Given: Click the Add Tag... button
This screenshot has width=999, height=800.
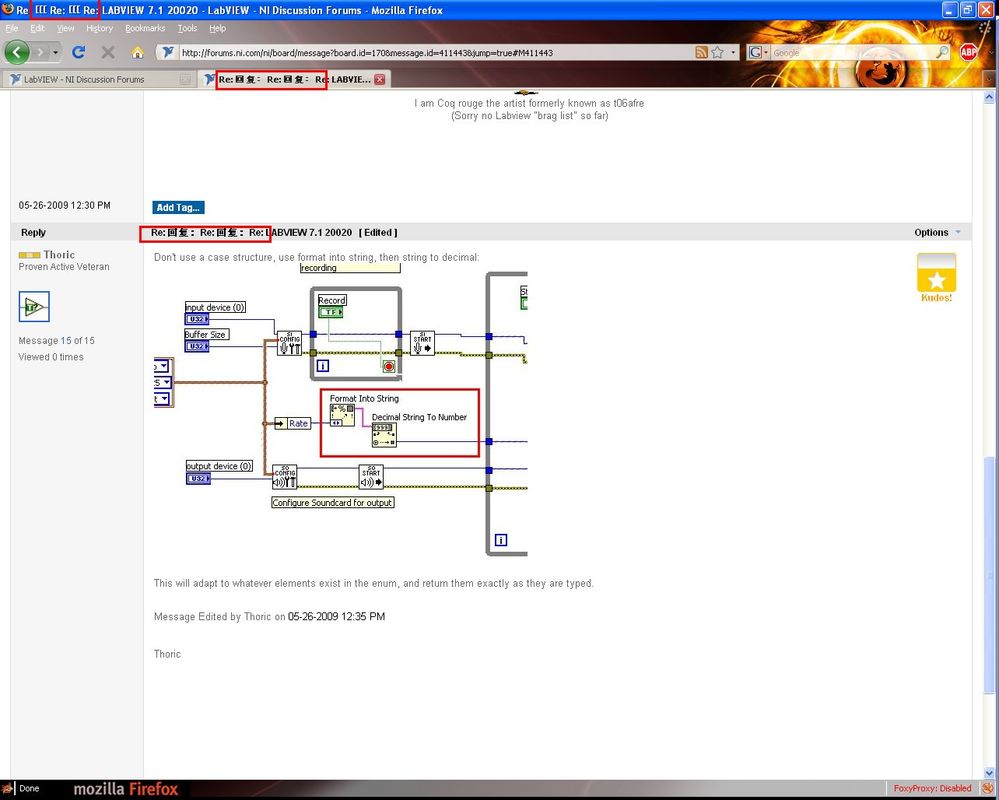Looking at the screenshot, I should 178,208.
